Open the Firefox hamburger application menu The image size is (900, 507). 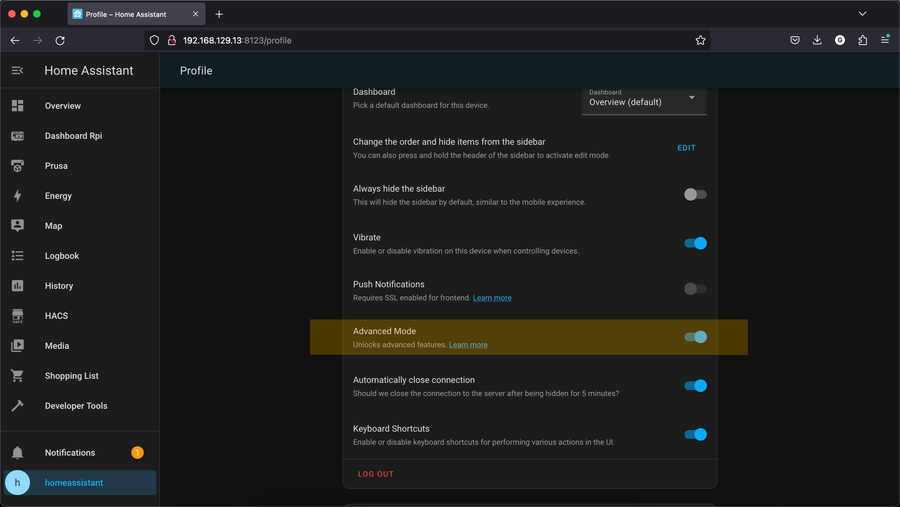[x=885, y=40]
